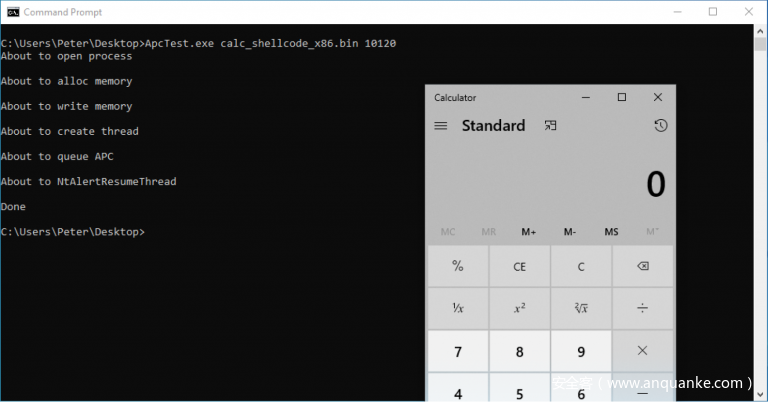Viewport: 768px width, 402px height.
Task: Click the Command Prompt scrollbar thumb
Action: 760,44
